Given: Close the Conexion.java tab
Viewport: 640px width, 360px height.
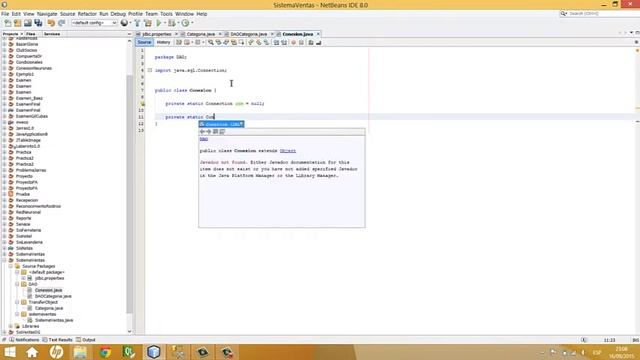Looking at the screenshot, I should tap(318, 34).
